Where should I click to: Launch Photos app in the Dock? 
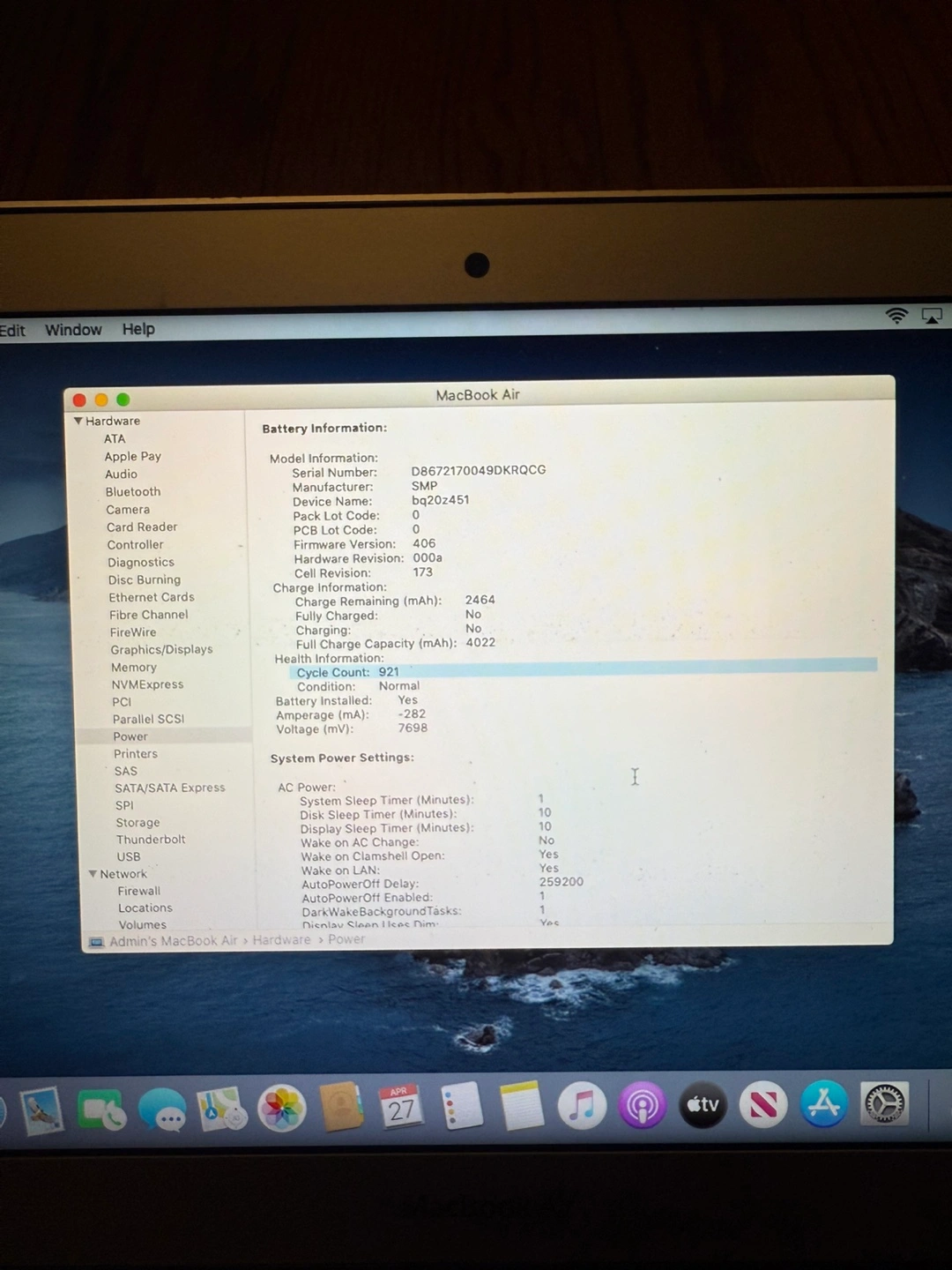tap(282, 1109)
